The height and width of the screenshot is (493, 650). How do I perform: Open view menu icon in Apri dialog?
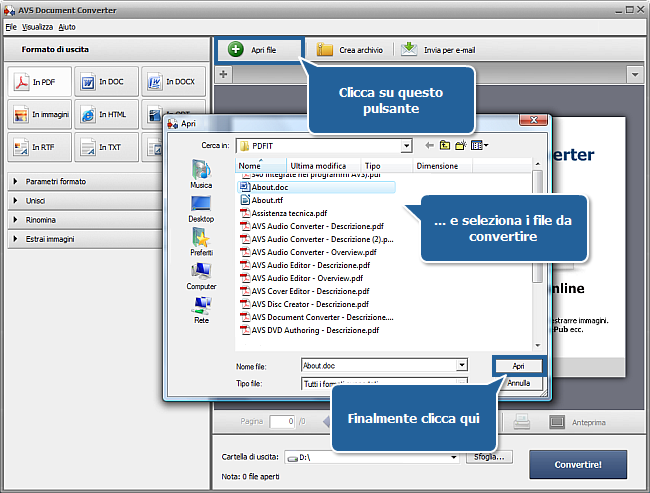[480, 146]
